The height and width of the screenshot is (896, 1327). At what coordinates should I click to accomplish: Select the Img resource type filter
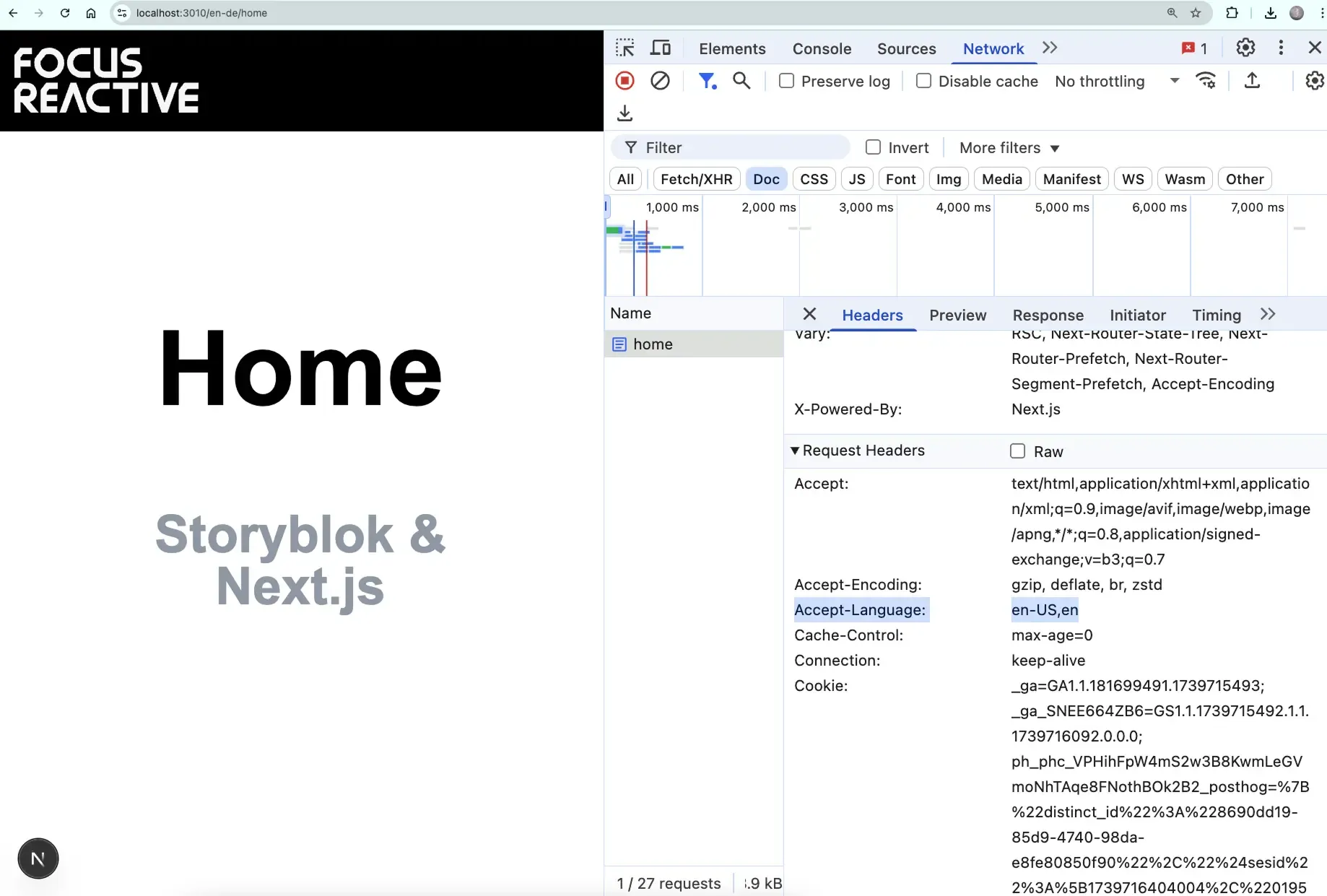(949, 179)
